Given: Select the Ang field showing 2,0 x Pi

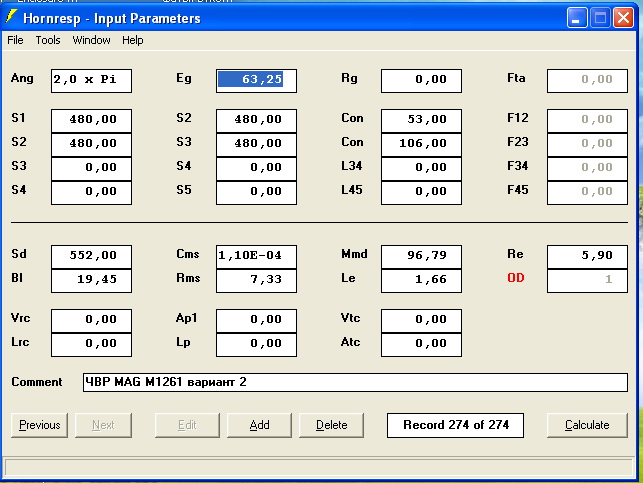Looking at the screenshot, I should pos(91,80).
